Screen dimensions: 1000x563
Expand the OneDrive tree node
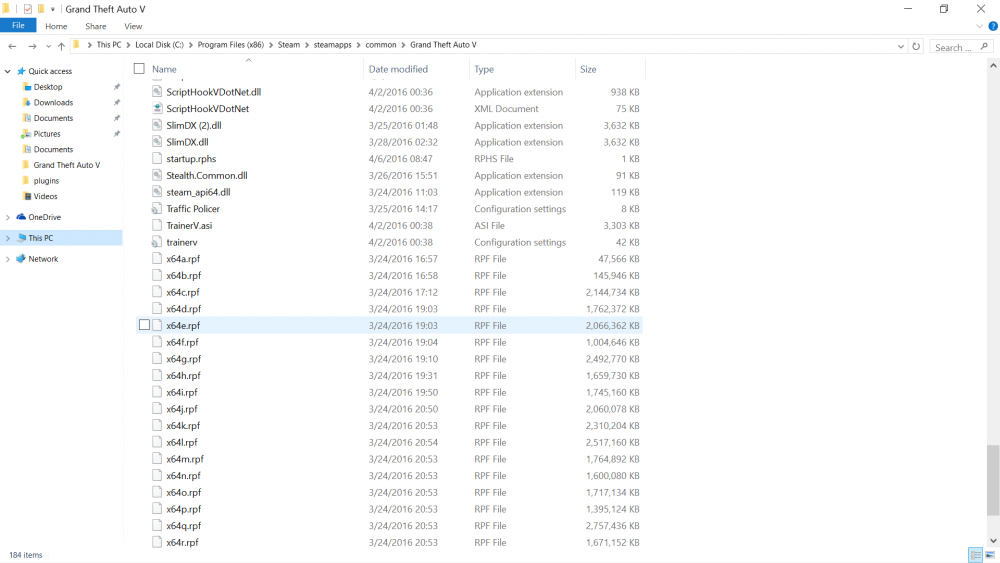point(8,217)
